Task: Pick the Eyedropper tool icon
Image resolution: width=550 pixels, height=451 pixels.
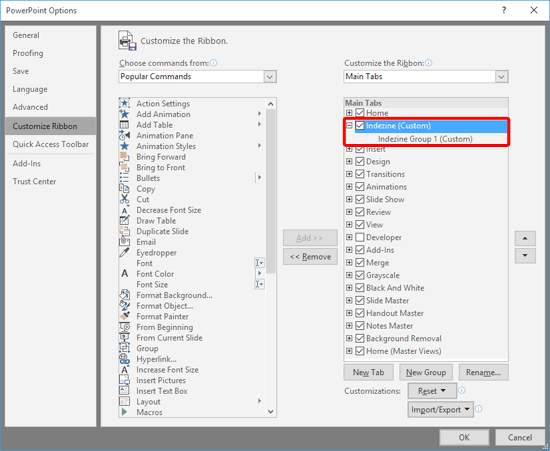Action: pos(125,253)
